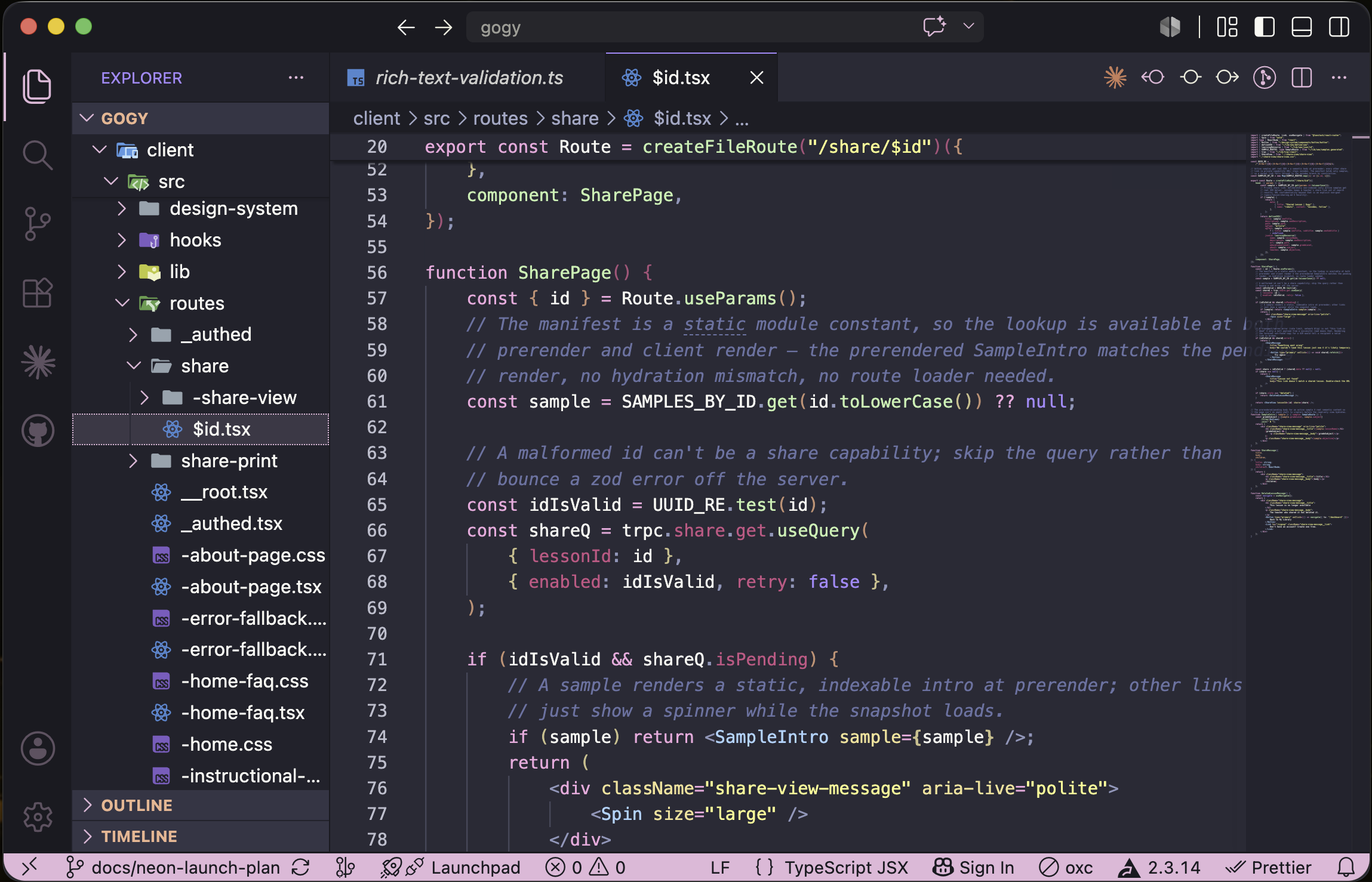Viewport: 1372px width, 882px height.
Task: Open the chat sparkle icon in title bar
Action: tap(934, 26)
